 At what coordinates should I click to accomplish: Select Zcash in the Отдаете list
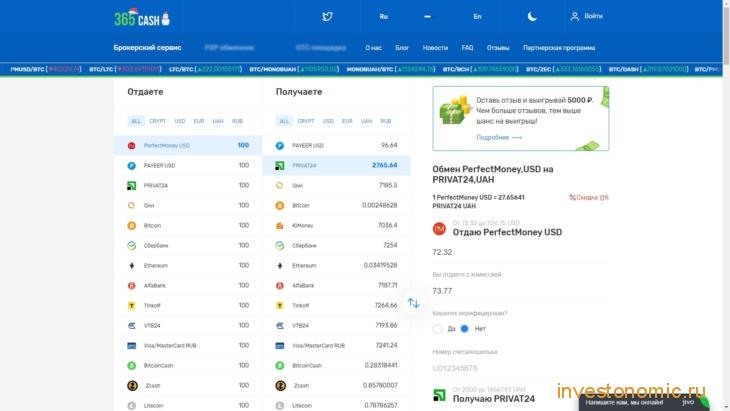(x=188, y=386)
